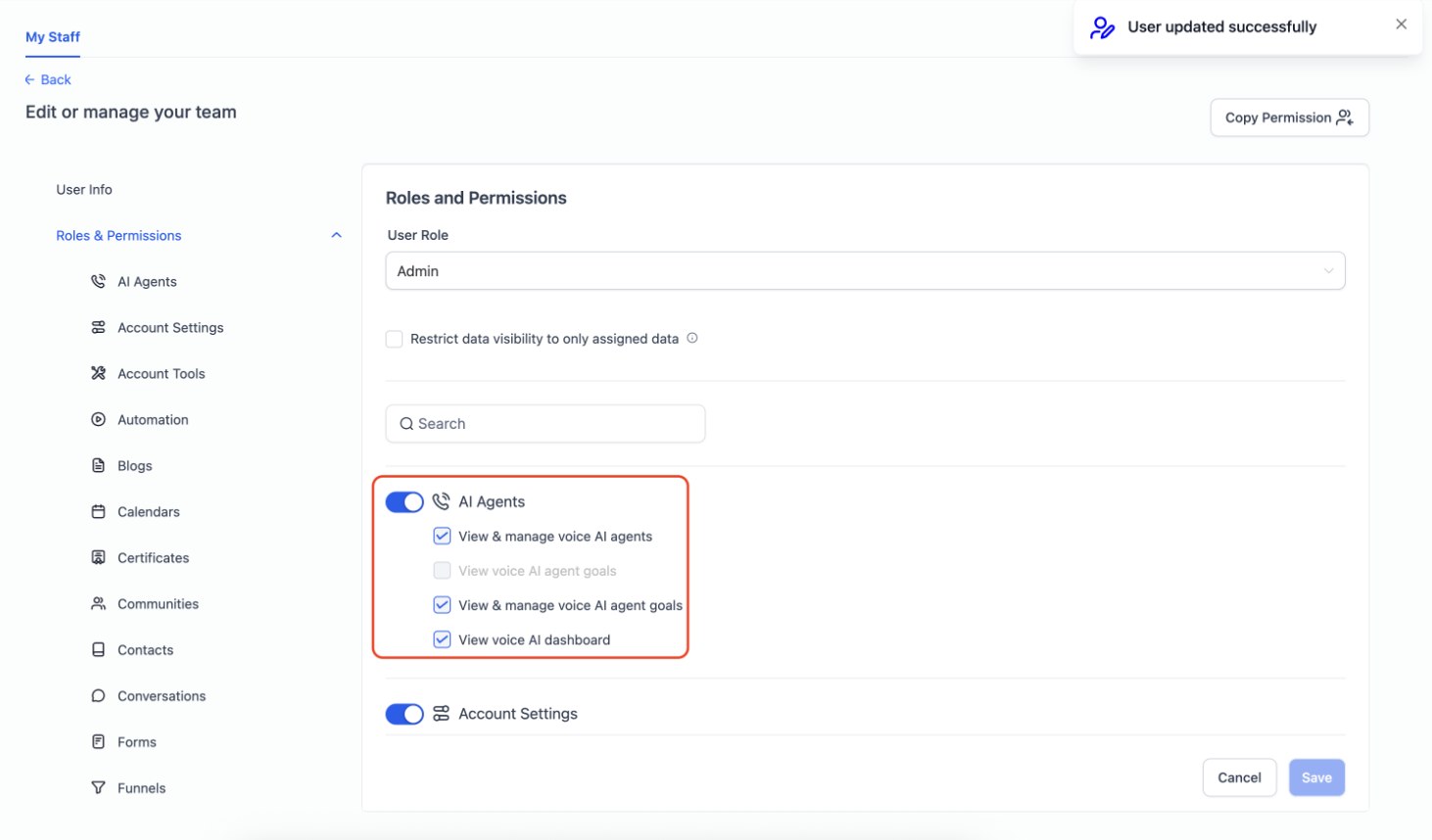The image size is (1432, 840).
Task: Click the info icon beside restrict data visibility
Action: [692, 338]
